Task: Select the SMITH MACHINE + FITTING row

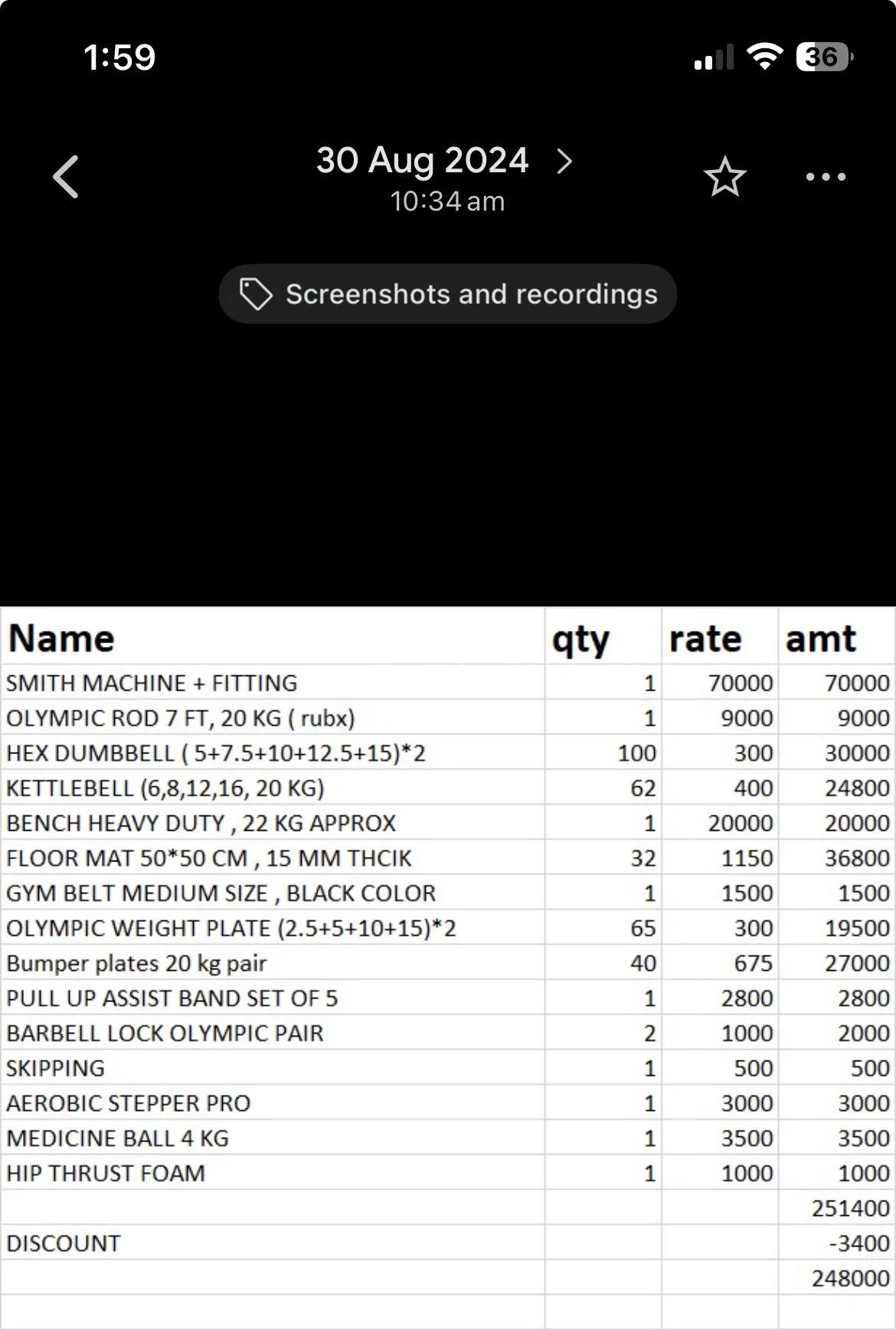Action: tap(152, 682)
